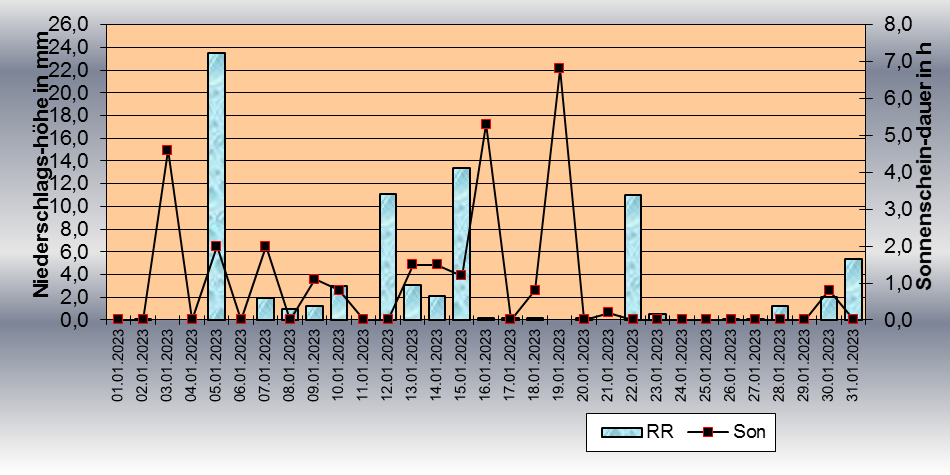Click the tallest precipitation bar on 05.01.2023
The height and width of the screenshot is (475, 950).
216,185
